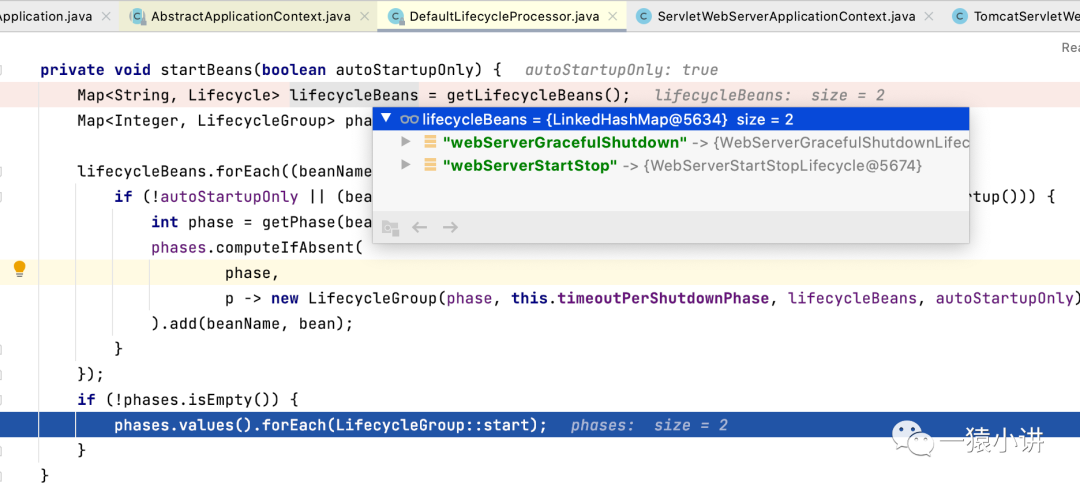Click the glasses watch icon beside lifecycleBeans
Viewport: 1080px width, 488px height.
pos(409,120)
